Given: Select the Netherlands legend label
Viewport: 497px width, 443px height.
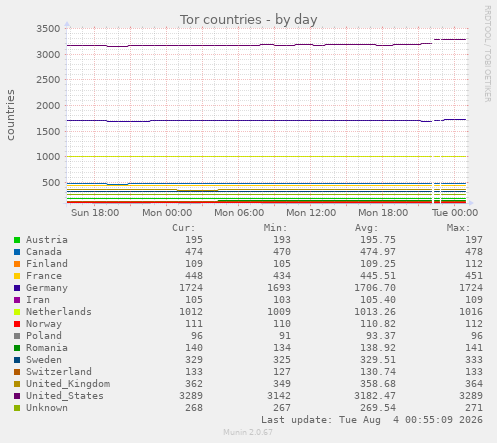Looking at the screenshot, I should pos(59,312).
